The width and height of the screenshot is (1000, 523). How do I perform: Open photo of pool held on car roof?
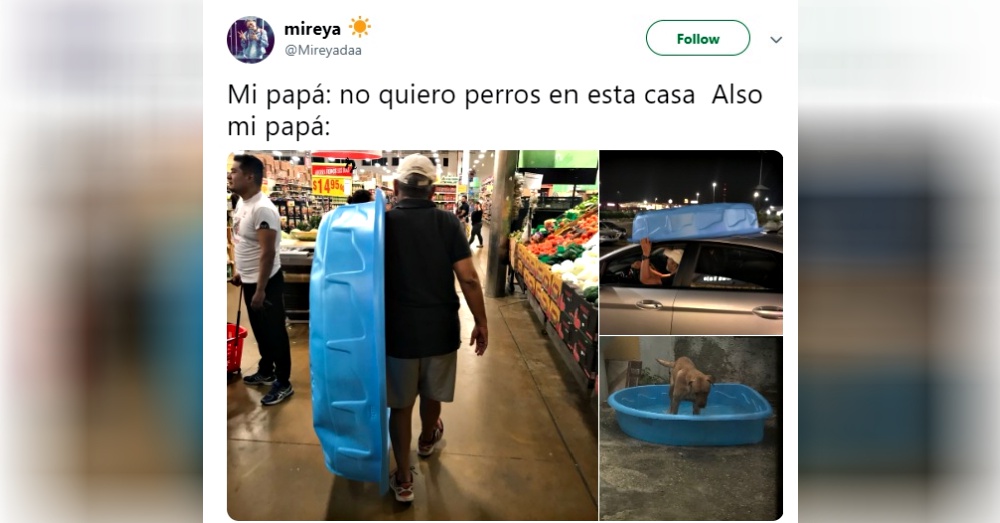click(x=691, y=242)
